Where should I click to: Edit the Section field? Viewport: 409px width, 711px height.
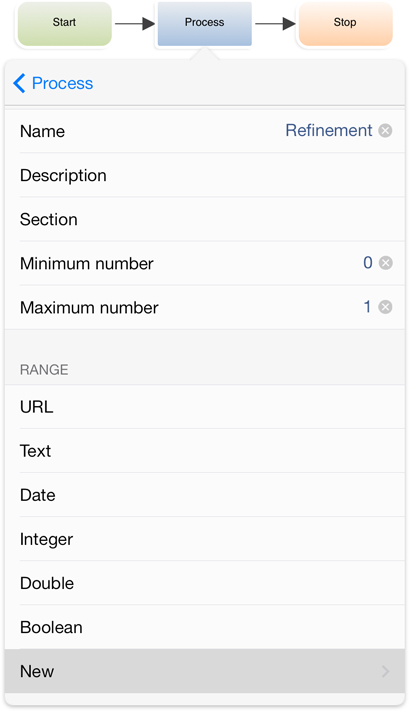click(x=204, y=219)
